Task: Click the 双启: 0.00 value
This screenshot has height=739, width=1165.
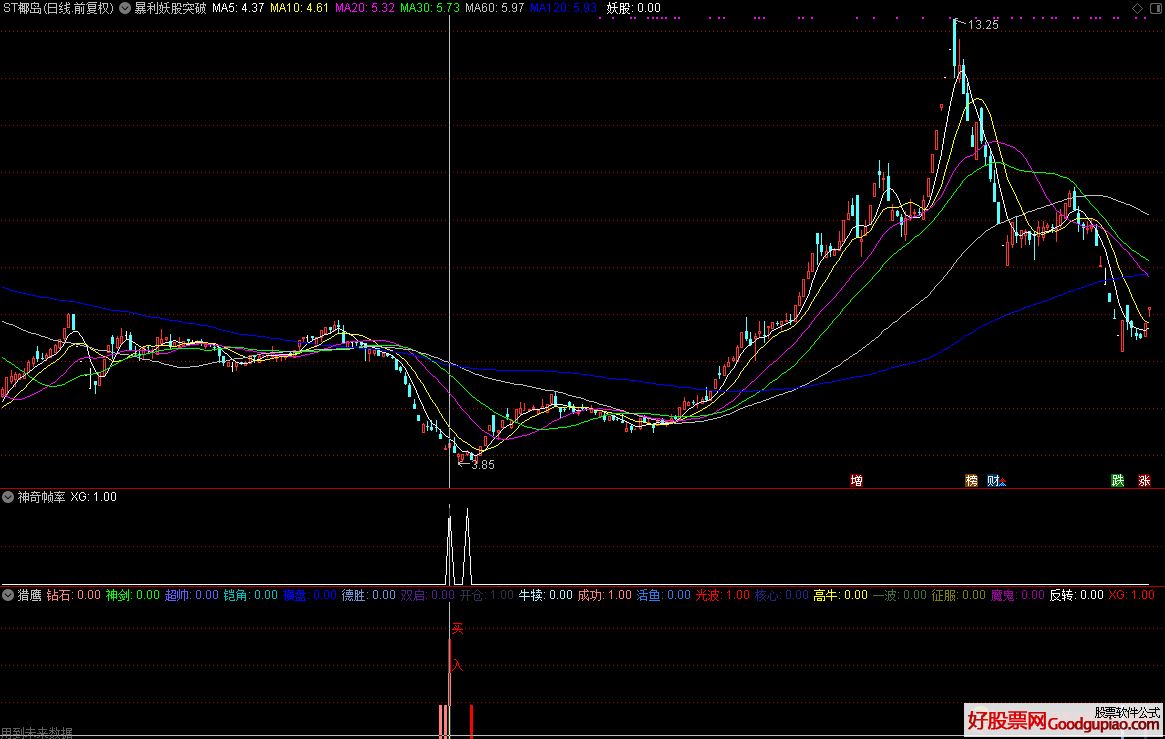Action: click(x=427, y=595)
